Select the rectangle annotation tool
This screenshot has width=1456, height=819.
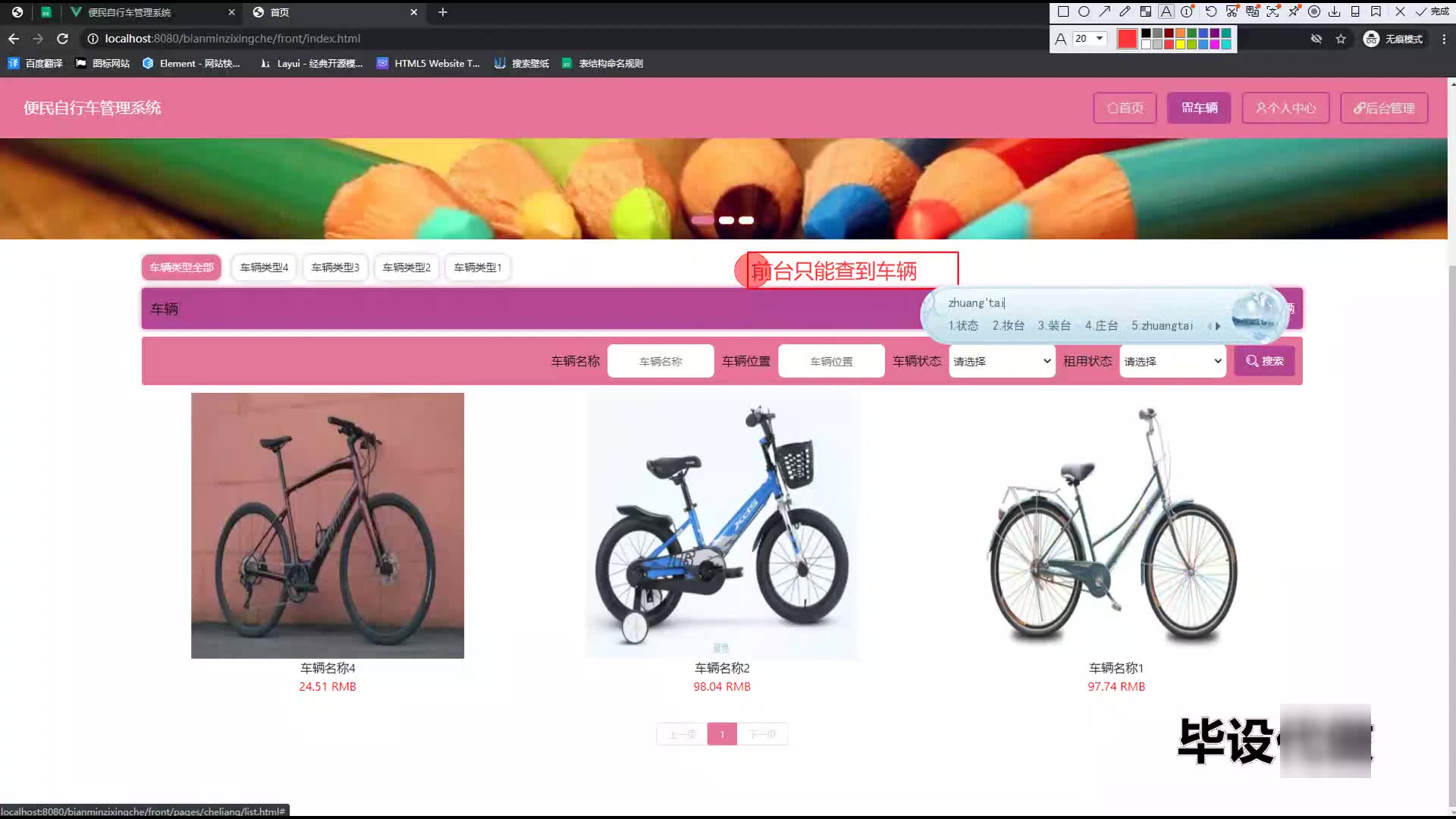coord(1063,11)
